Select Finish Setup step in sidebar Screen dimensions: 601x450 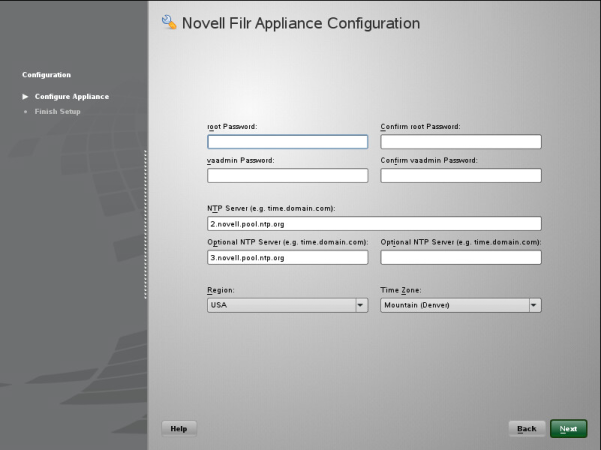tap(57, 112)
